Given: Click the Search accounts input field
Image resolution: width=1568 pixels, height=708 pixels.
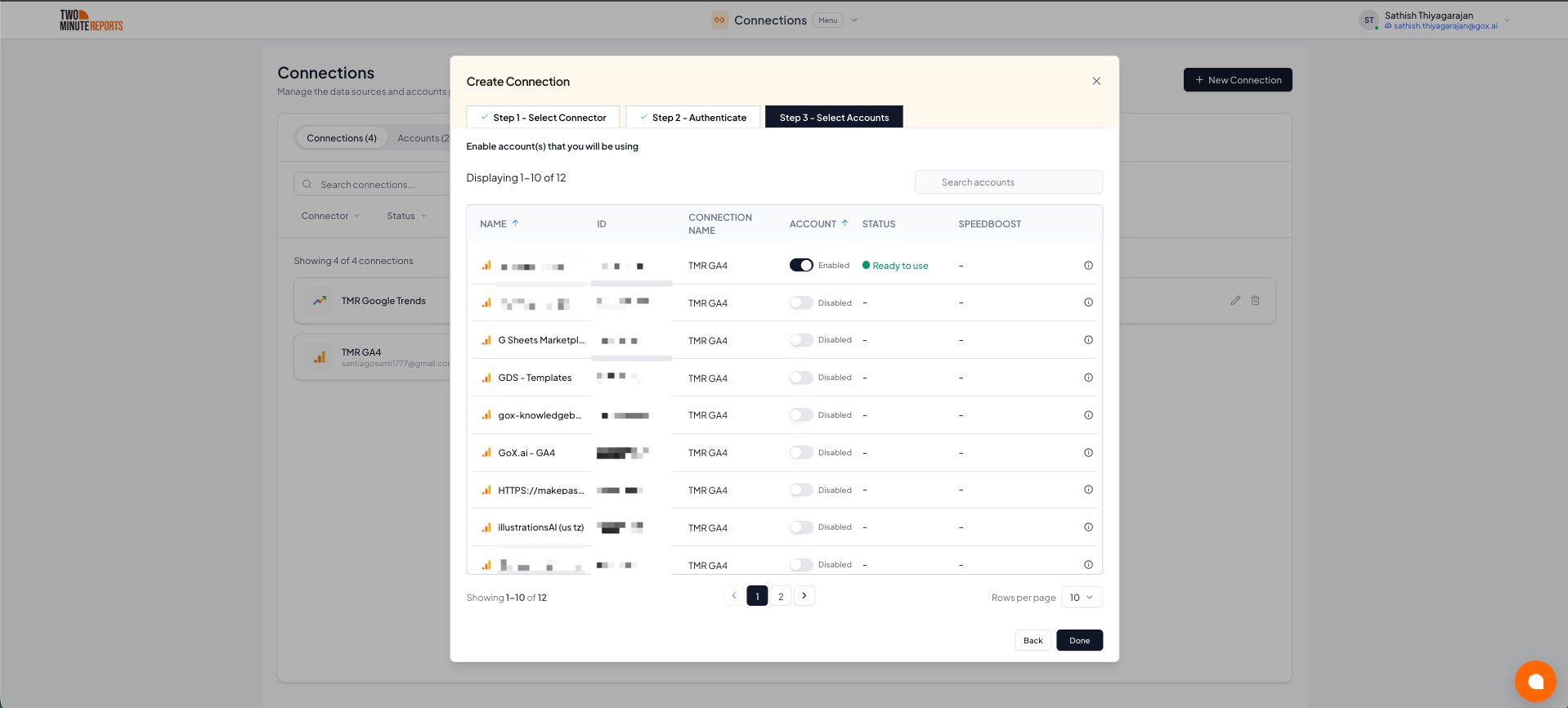Looking at the screenshot, I should (1009, 182).
